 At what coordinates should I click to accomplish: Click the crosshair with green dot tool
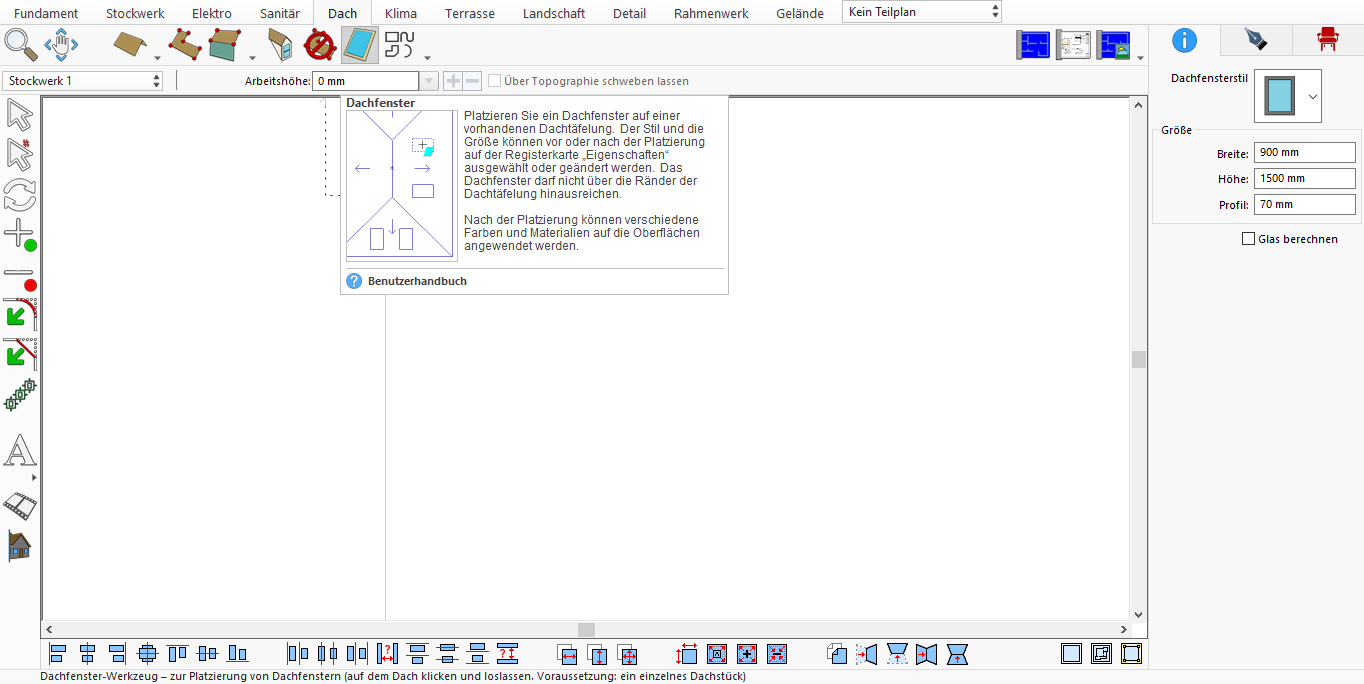pyautogui.click(x=20, y=236)
